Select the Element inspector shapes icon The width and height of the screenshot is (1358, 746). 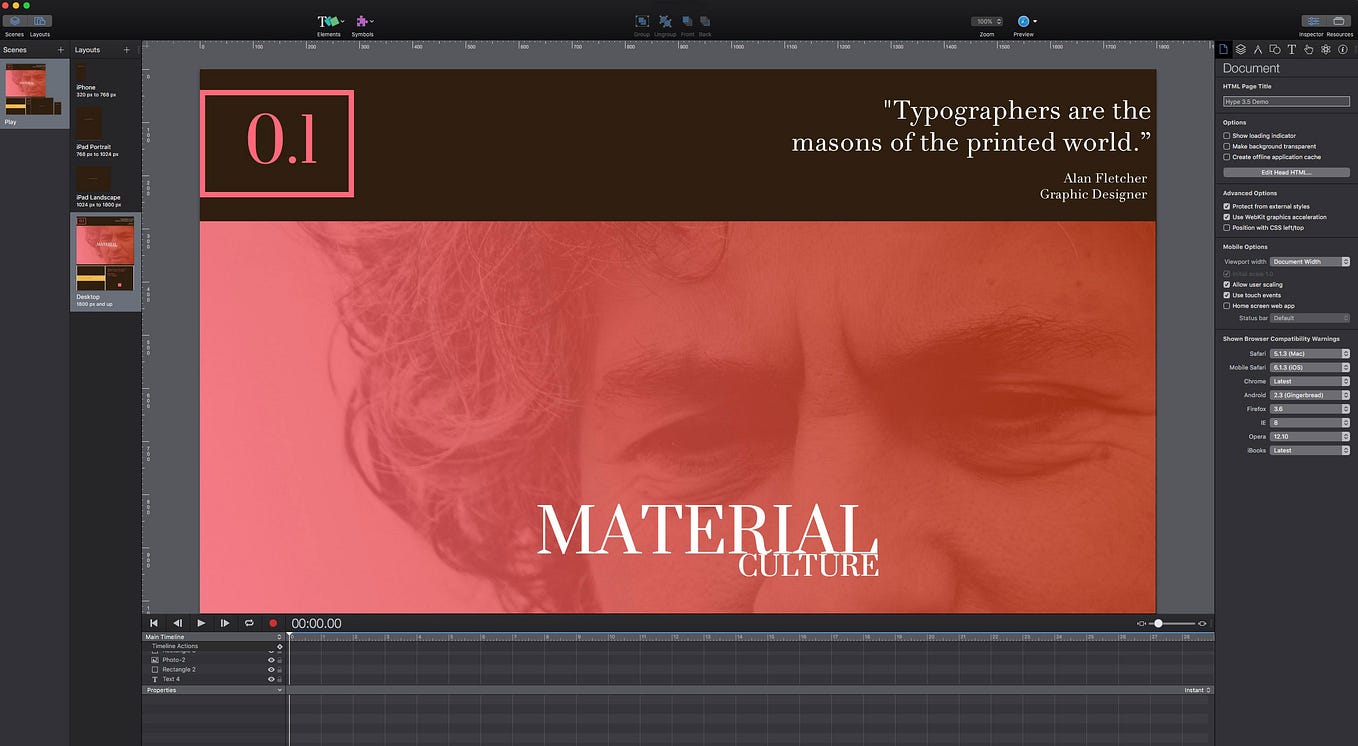coord(1274,49)
